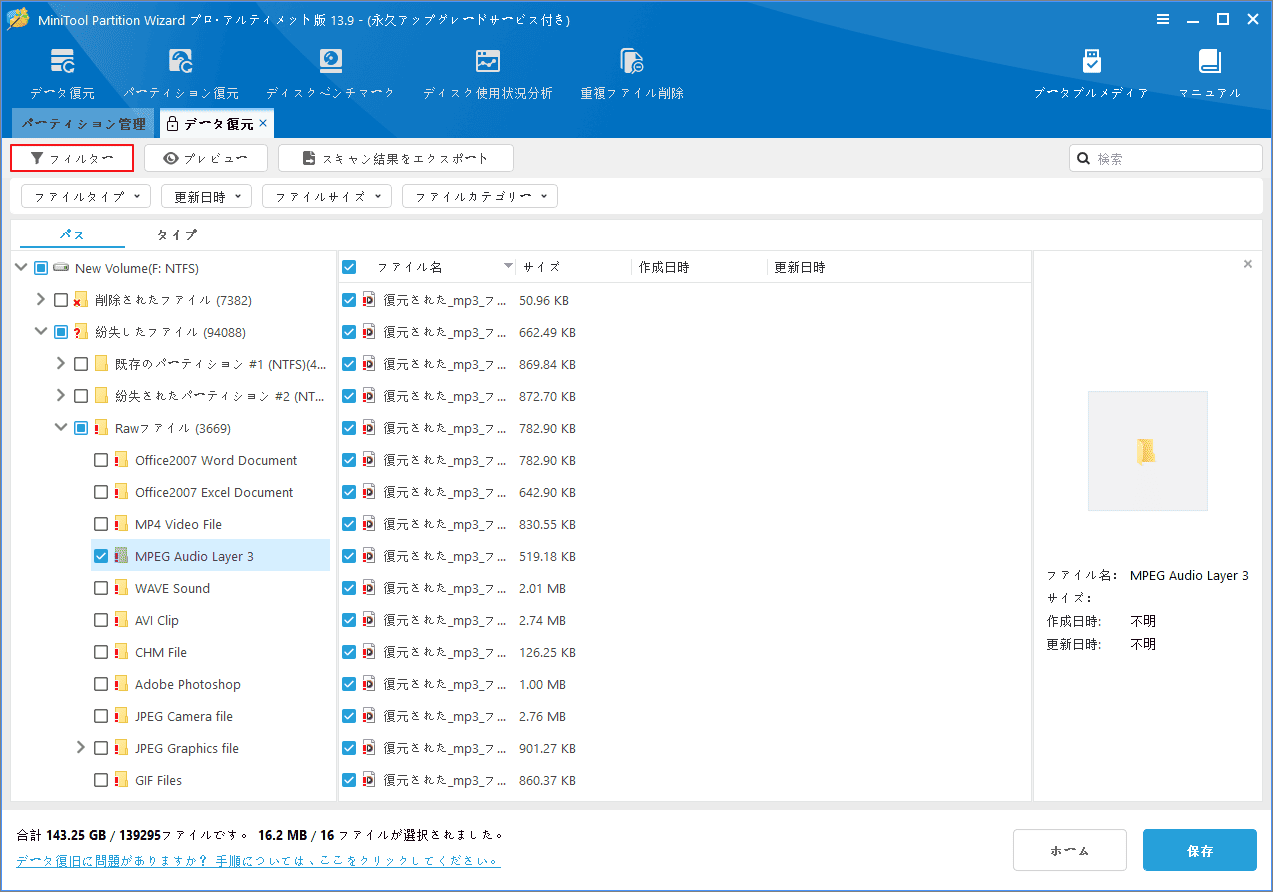
Task: Open the file type (ファイルタイプ) dropdown
Action: point(86,196)
